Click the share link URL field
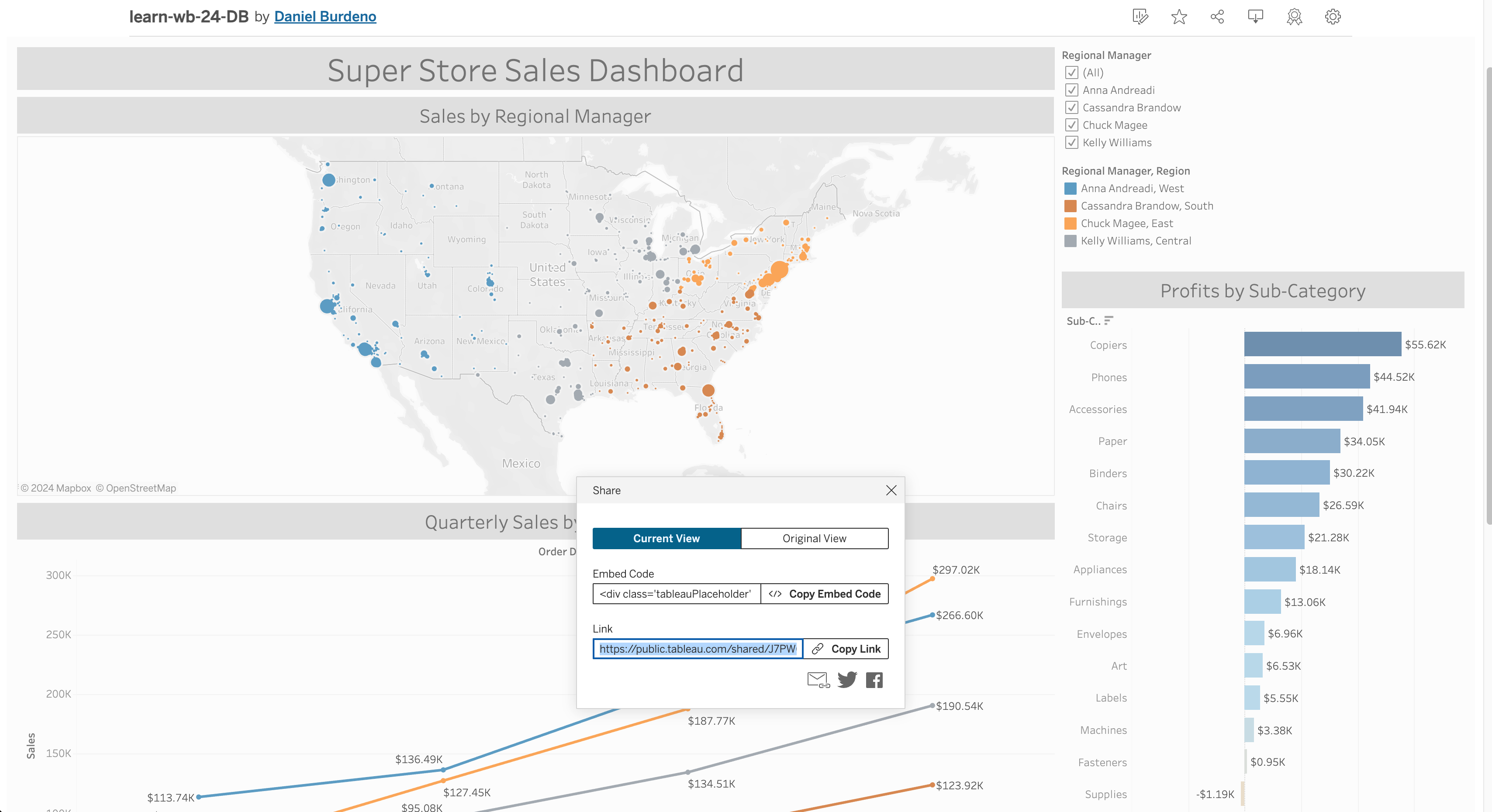Screen dimensions: 1492x812 coord(698,649)
